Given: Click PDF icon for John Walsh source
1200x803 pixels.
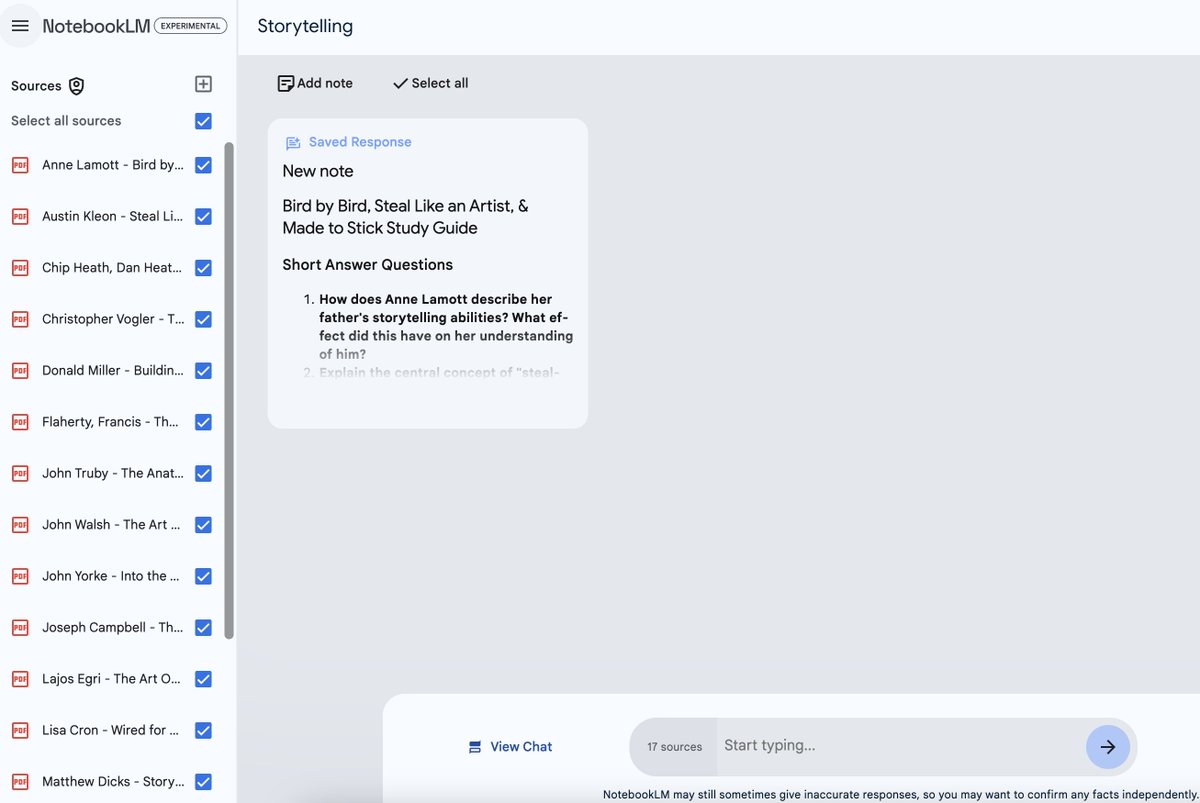Looking at the screenshot, I should click(20, 525).
